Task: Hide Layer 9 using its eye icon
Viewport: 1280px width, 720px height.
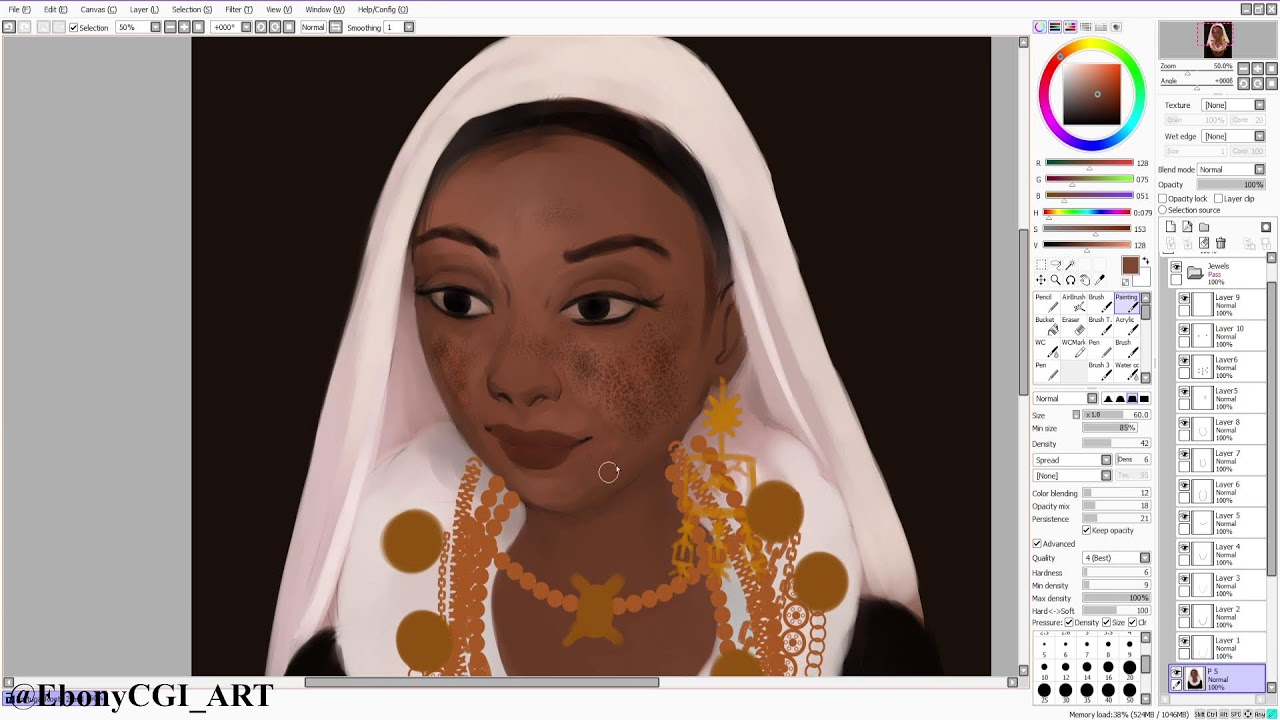Action: tap(1185, 298)
